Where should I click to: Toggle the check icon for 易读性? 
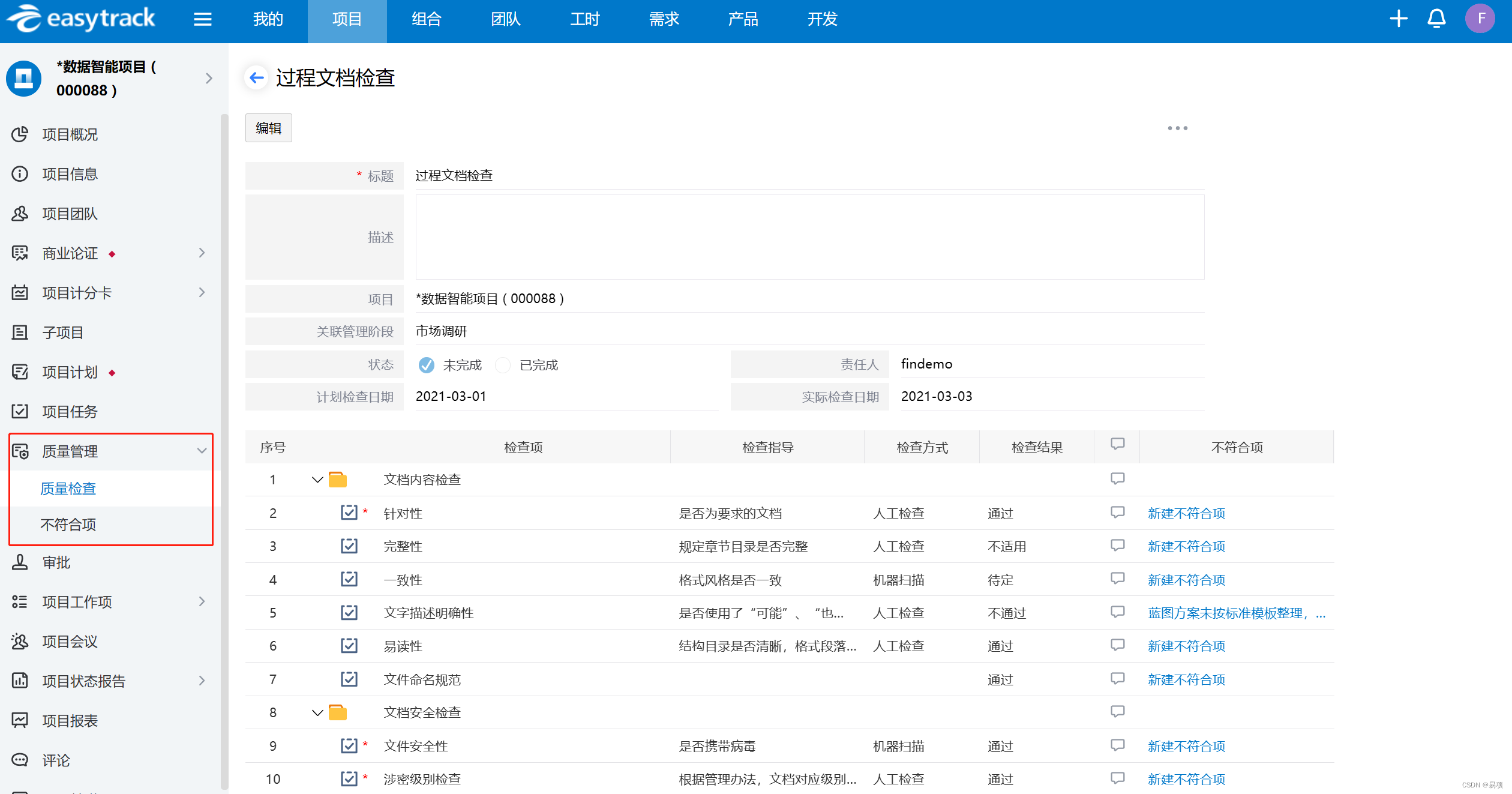349,646
